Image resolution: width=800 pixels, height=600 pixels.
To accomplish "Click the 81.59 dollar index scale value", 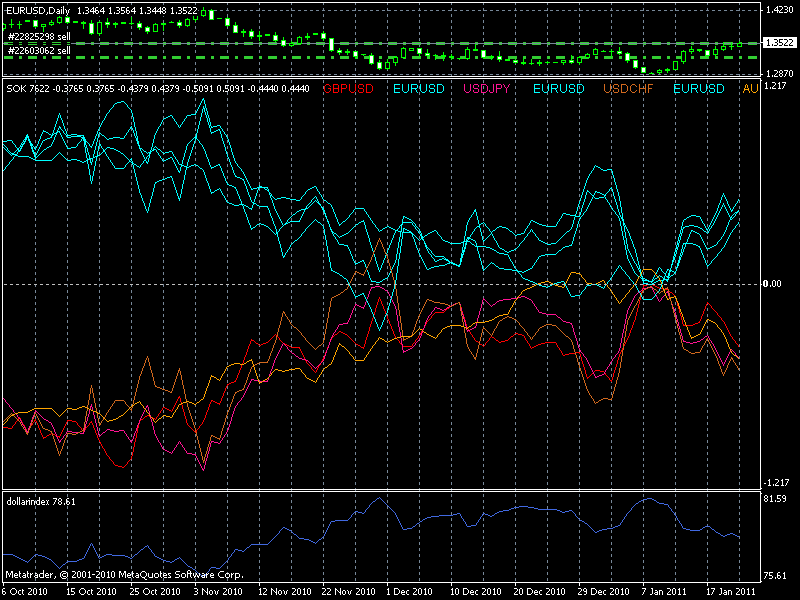I will click(x=776, y=498).
